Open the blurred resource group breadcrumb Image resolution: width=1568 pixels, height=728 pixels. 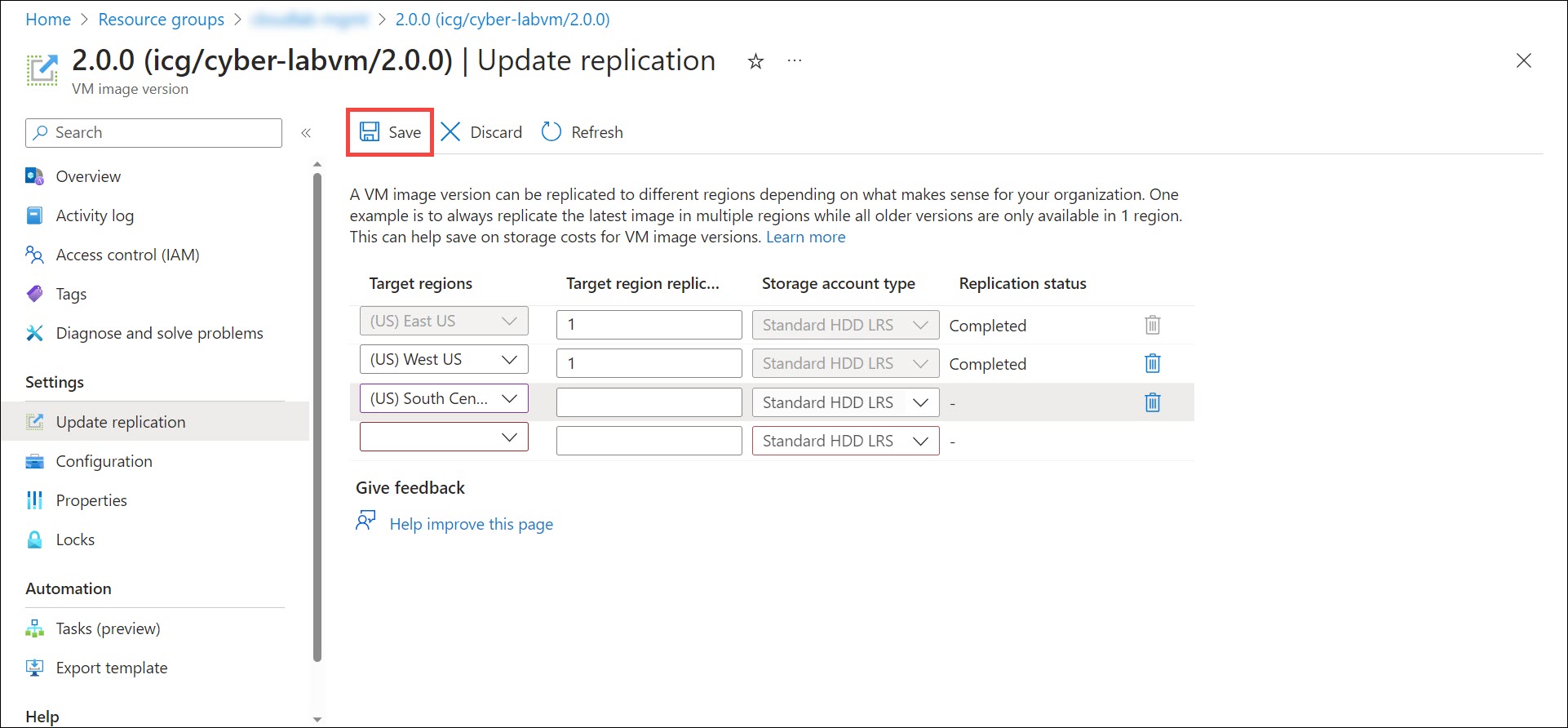coord(310,20)
